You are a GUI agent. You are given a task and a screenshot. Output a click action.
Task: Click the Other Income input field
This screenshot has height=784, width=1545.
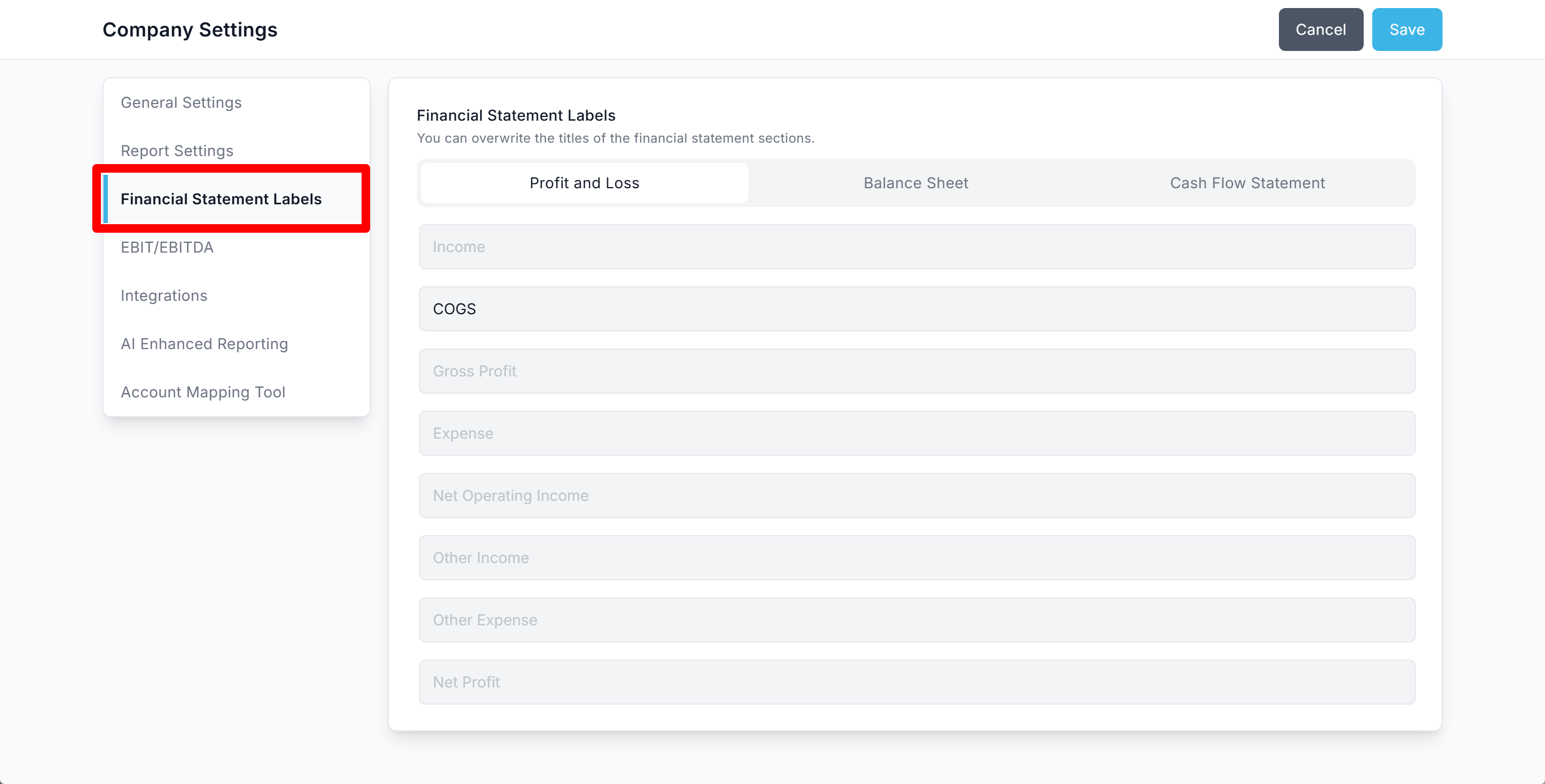pyautogui.click(x=916, y=557)
